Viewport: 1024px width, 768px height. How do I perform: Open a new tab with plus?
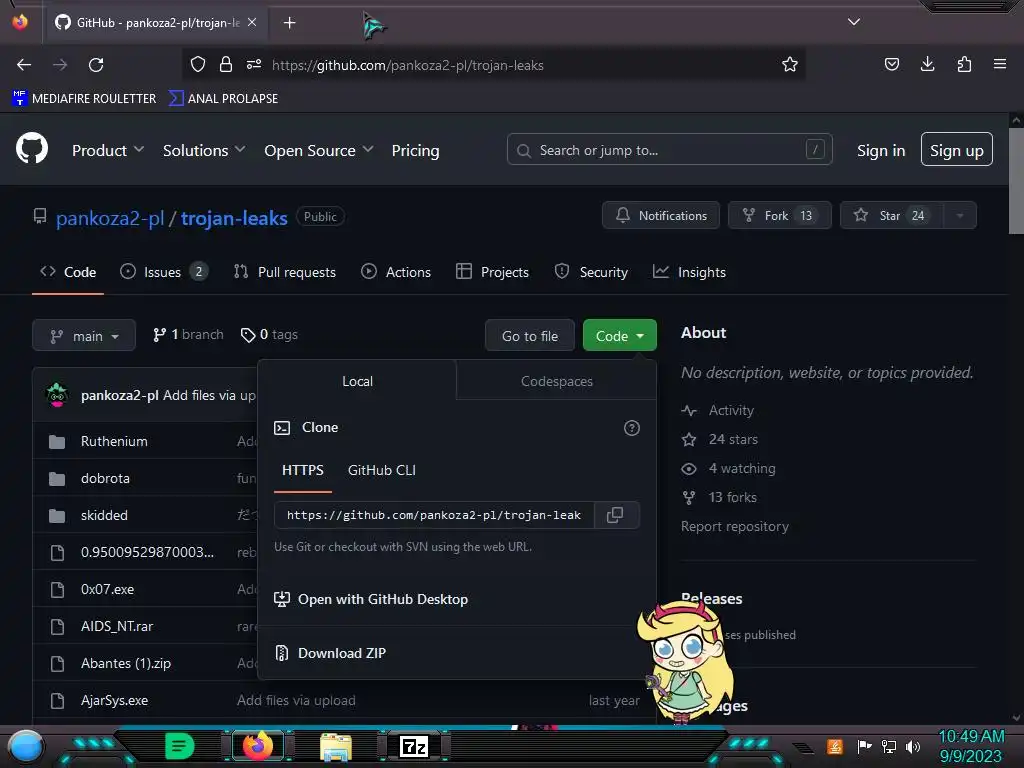point(289,23)
